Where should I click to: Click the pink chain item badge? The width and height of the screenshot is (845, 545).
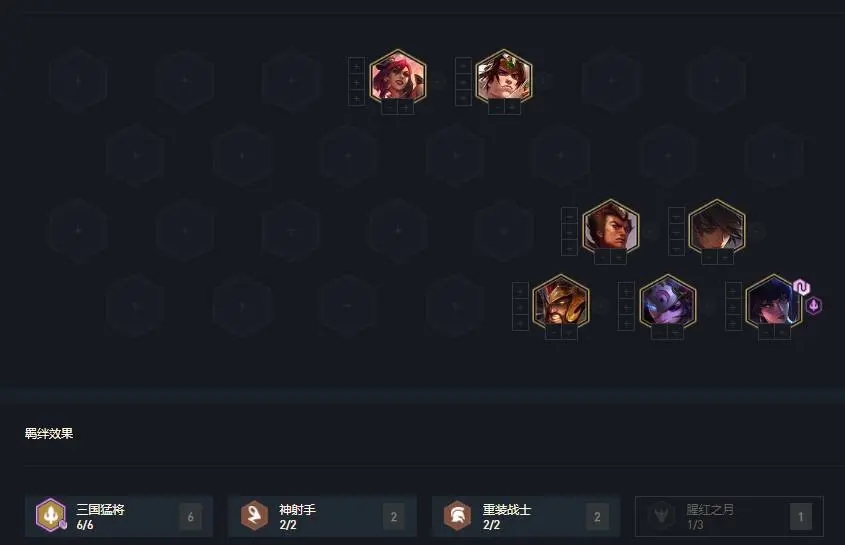tap(801, 287)
